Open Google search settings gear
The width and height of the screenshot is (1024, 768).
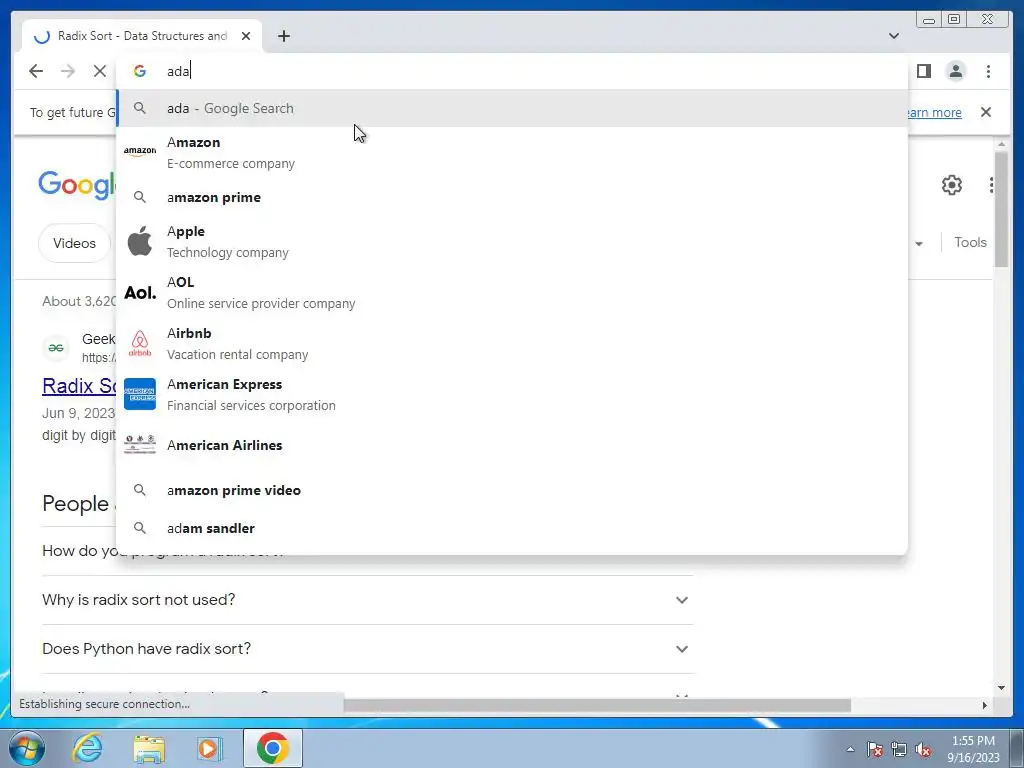[952, 185]
